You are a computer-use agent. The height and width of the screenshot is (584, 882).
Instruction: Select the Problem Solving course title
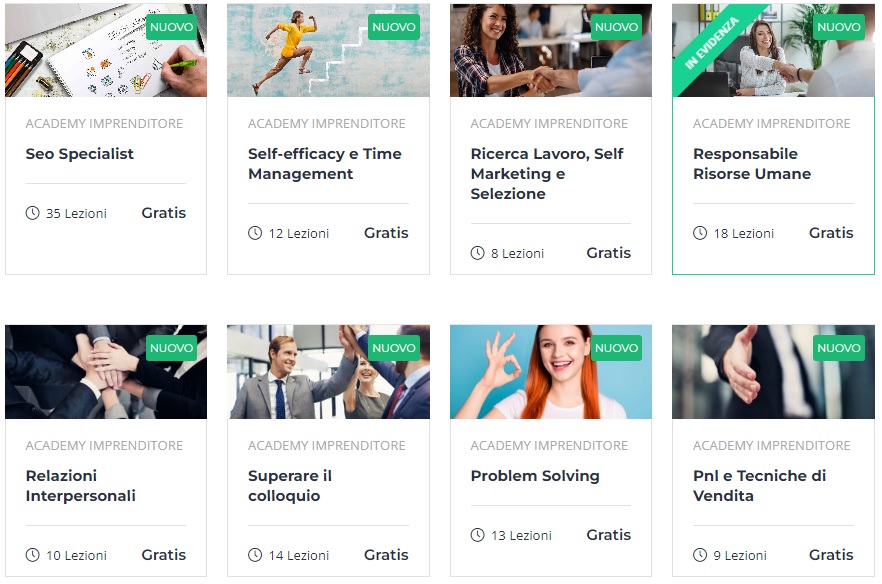pyautogui.click(x=535, y=476)
